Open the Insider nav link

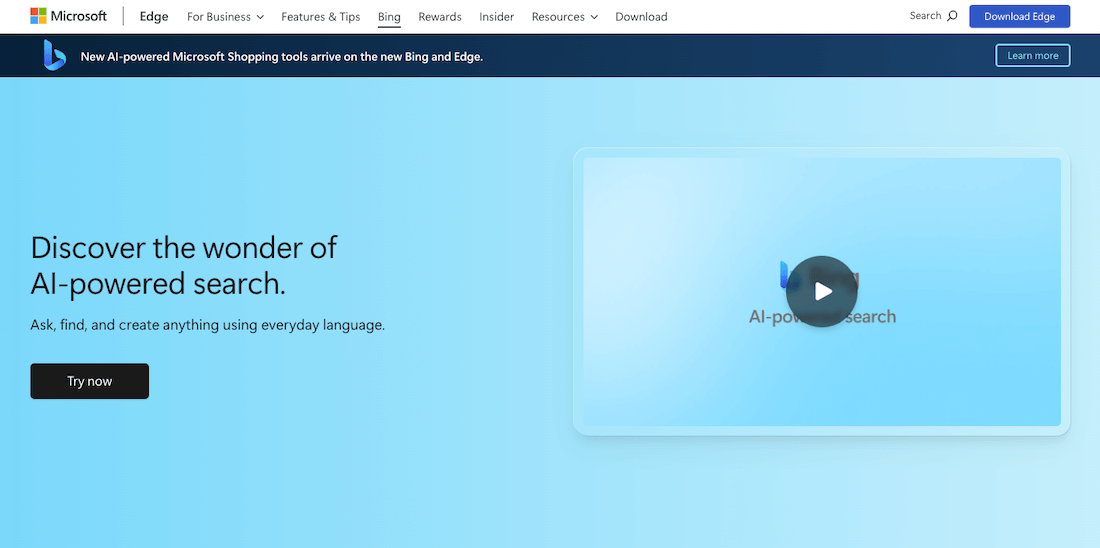point(497,16)
